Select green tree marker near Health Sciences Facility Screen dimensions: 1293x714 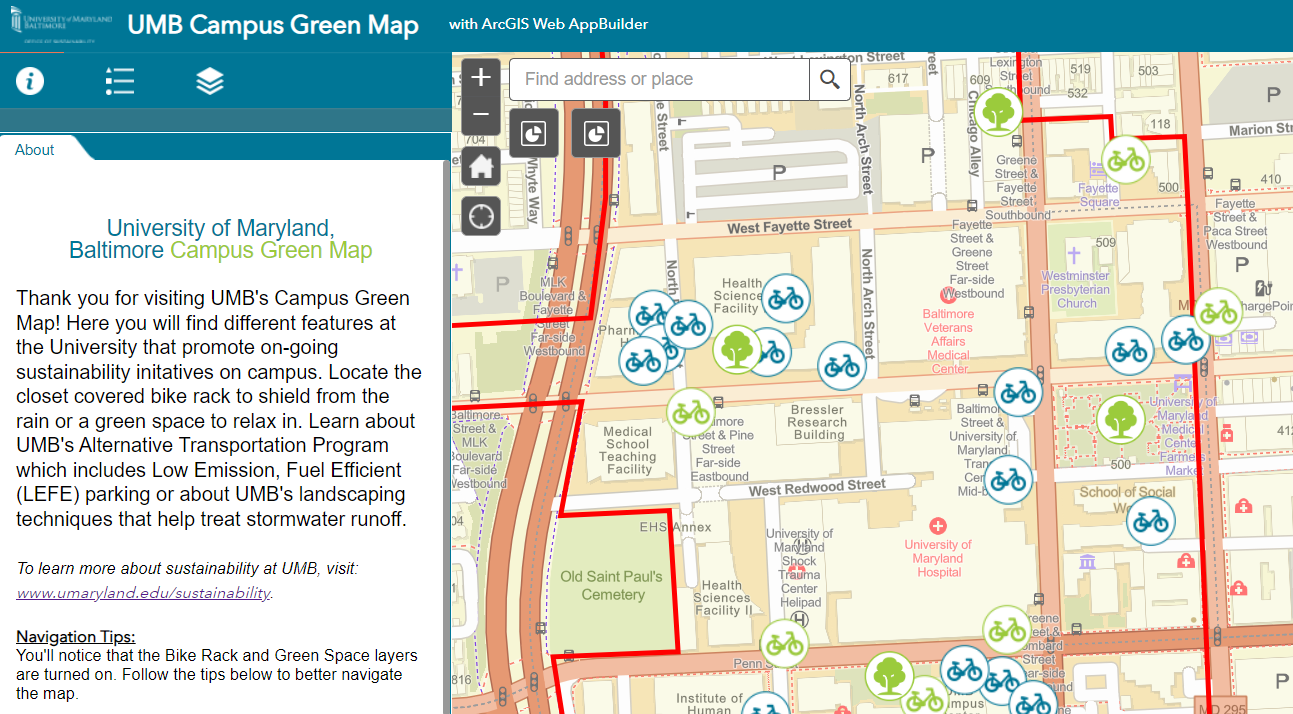[737, 349]
